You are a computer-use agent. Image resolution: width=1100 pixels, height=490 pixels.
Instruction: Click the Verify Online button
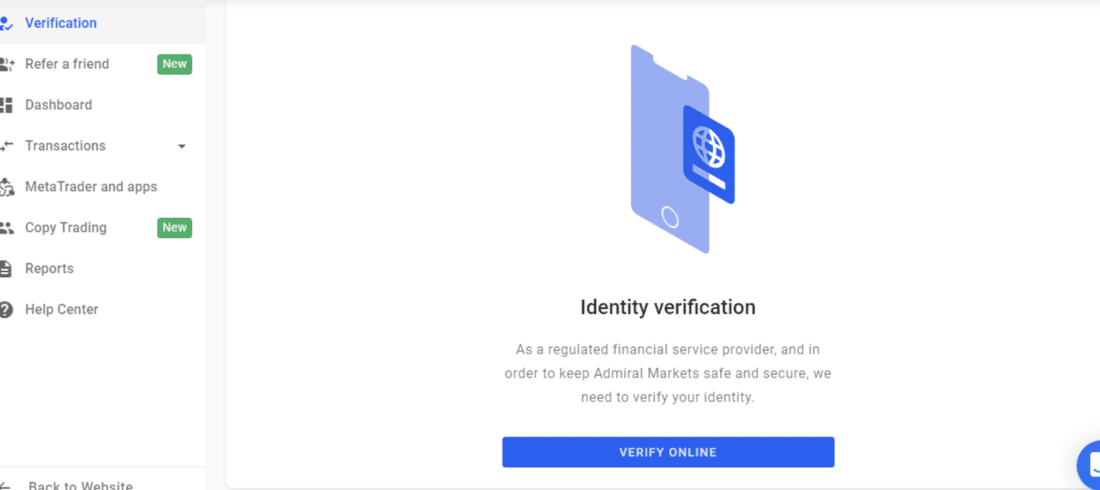(x=668, y=452)
